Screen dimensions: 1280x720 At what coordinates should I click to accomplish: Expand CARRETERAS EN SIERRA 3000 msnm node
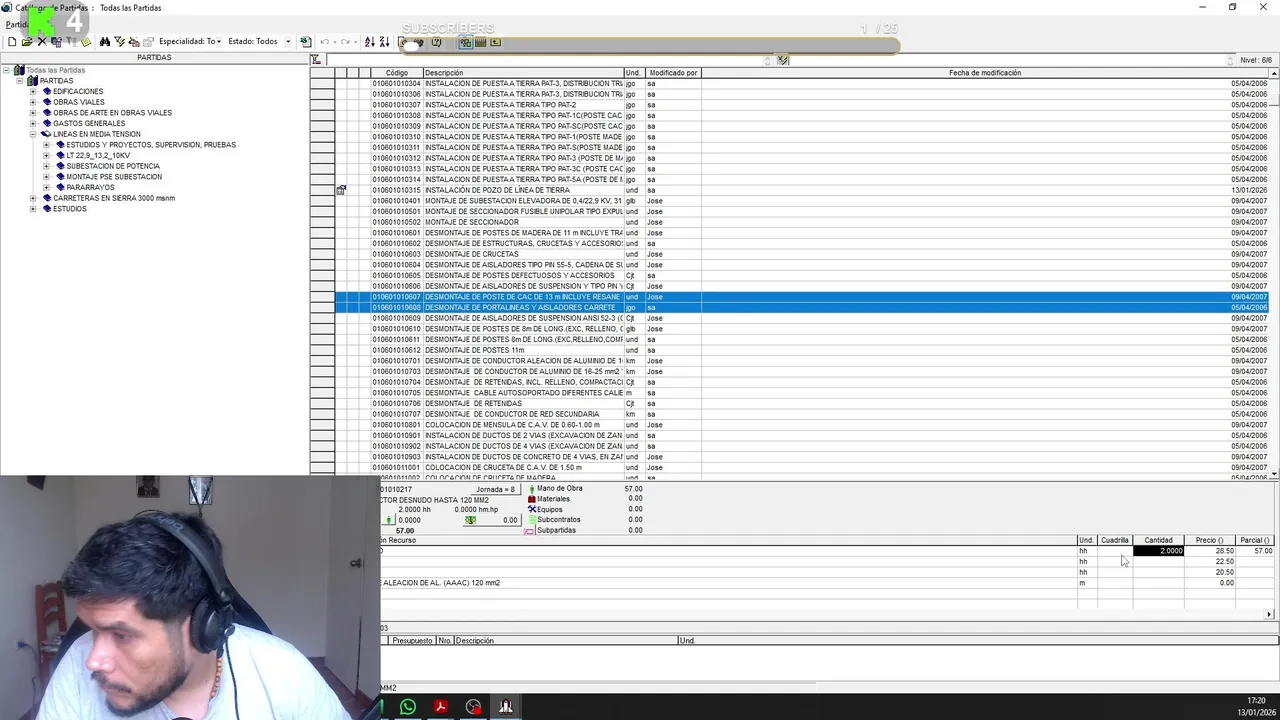click(33, 198)
